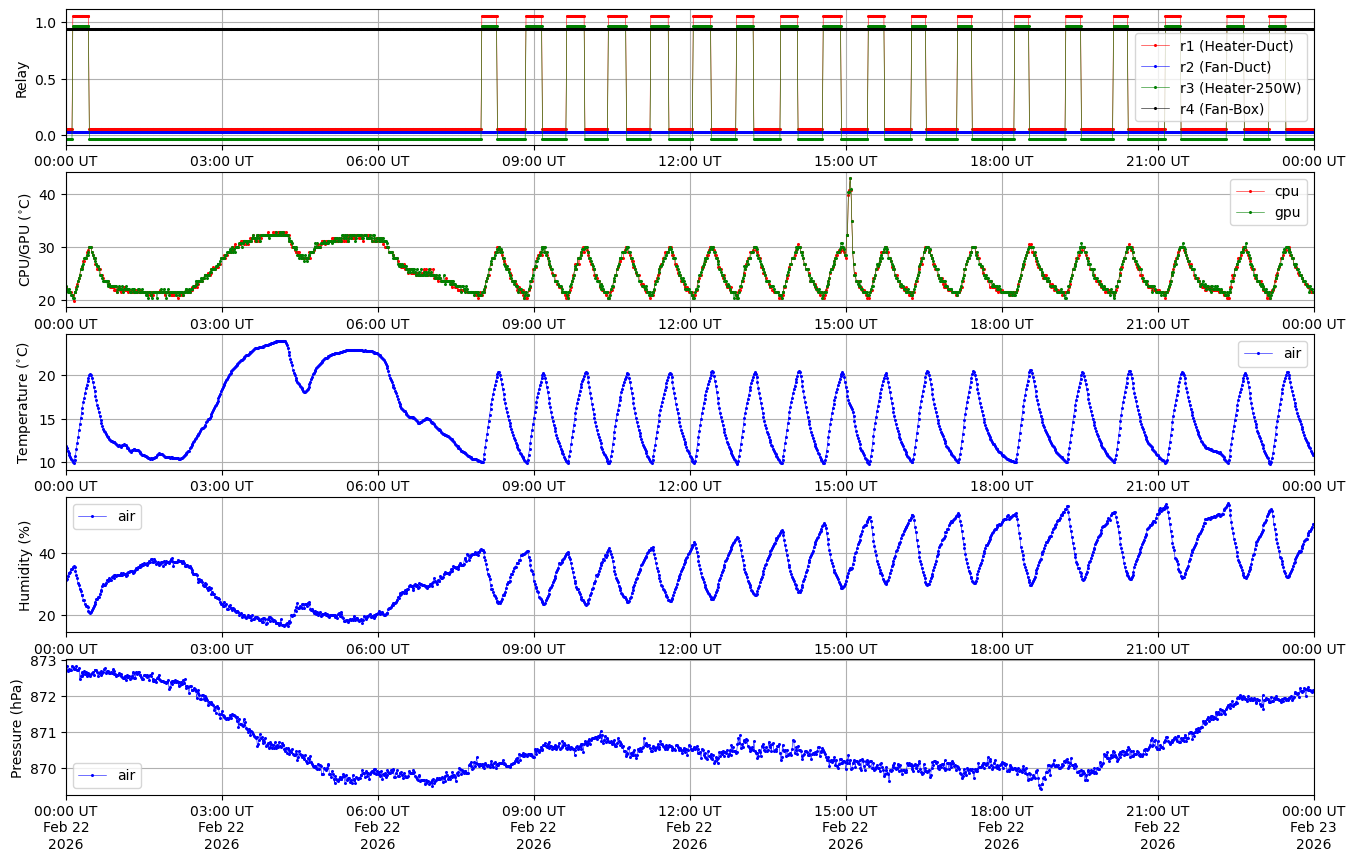Click the r1 (Heater-Duct) legend entry
The width and height of the screenshot is (1355, 861).
click(x=1236, y=46)
